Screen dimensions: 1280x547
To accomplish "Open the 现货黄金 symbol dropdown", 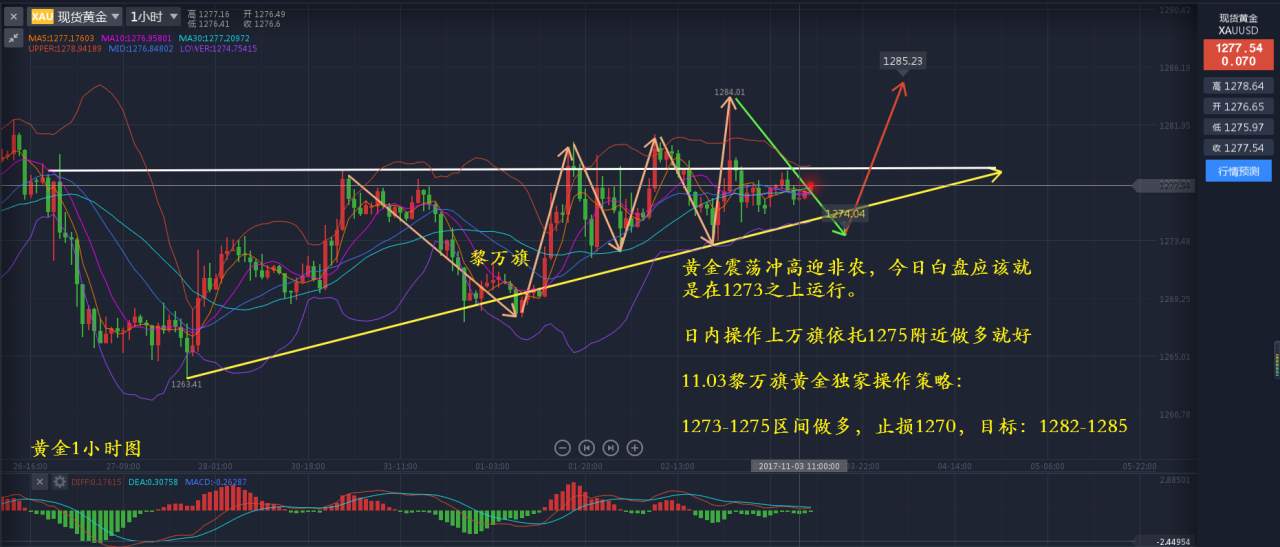I will click(x=76, y=16).
